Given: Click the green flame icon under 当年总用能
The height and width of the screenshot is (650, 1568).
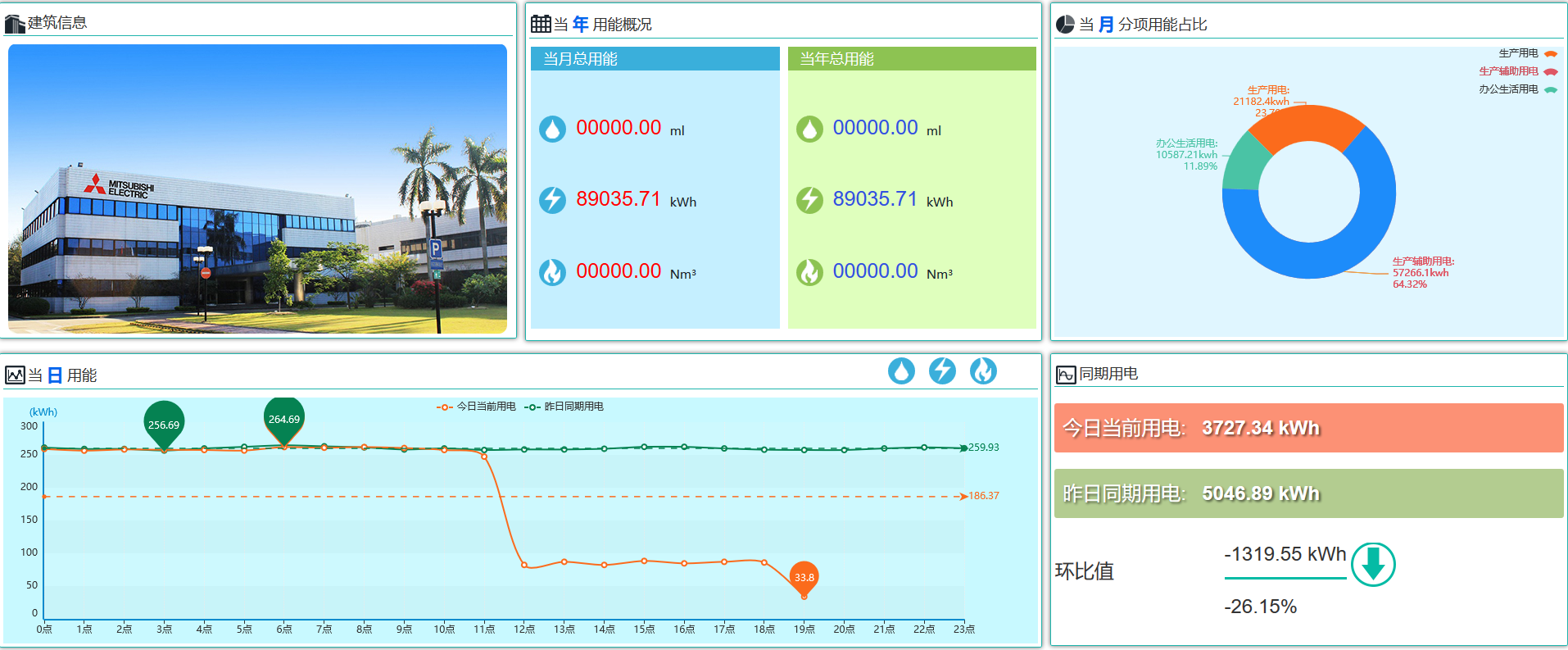Looking at the screenshot, I should coord(809,272).
